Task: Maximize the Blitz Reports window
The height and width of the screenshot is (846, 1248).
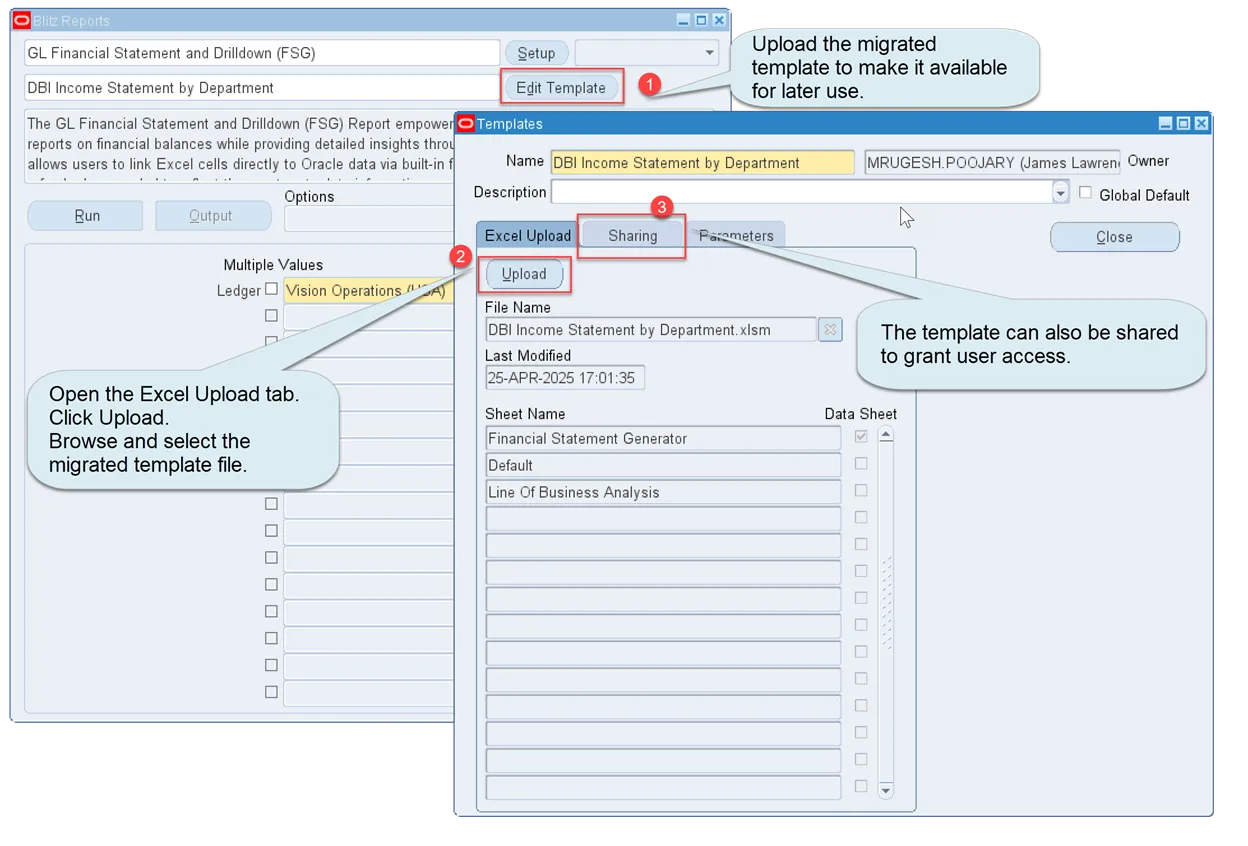Action: tap(701, 21)
